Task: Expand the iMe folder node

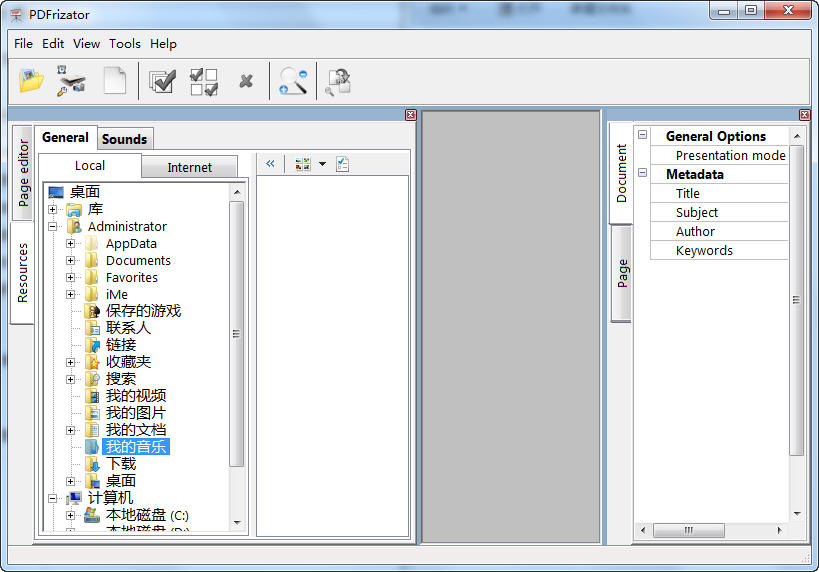Action: 71,295
